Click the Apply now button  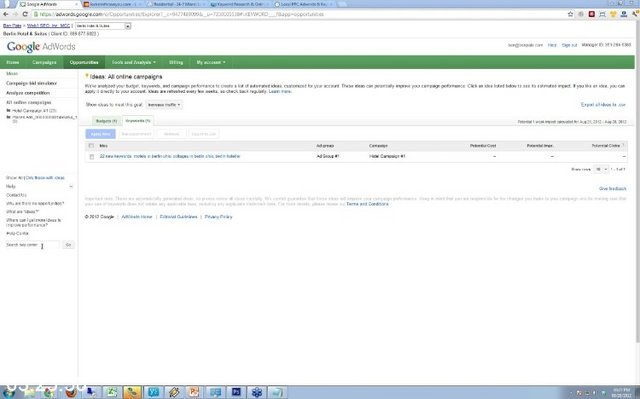(100, 134)
